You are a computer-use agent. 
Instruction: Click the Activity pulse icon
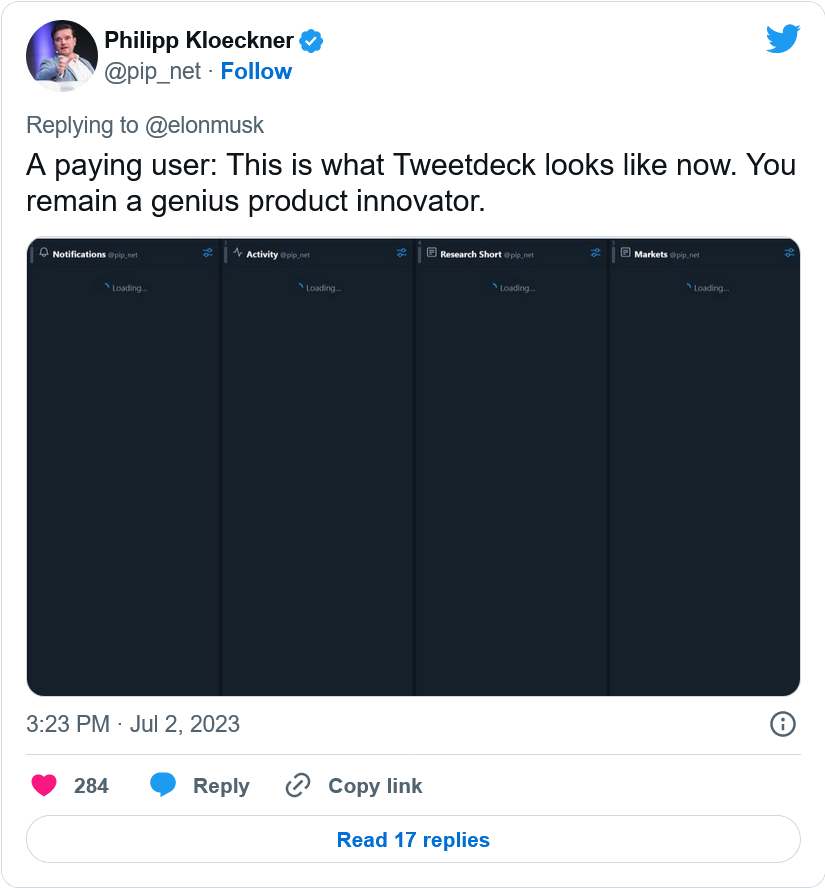click(x=238, y=254)
